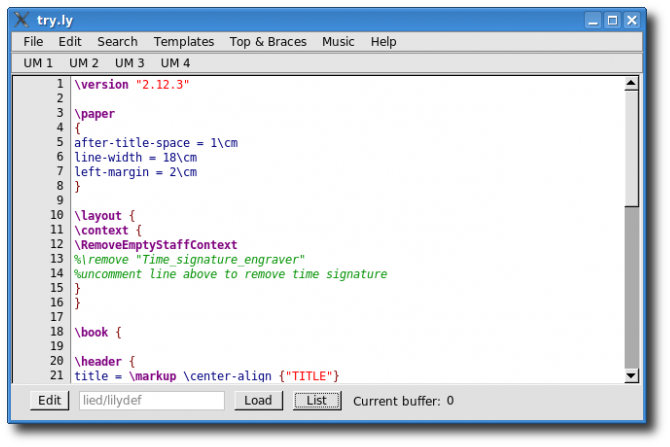Close the try.ly window
This screenshot has width=670, height=447.
click(632, 20)
